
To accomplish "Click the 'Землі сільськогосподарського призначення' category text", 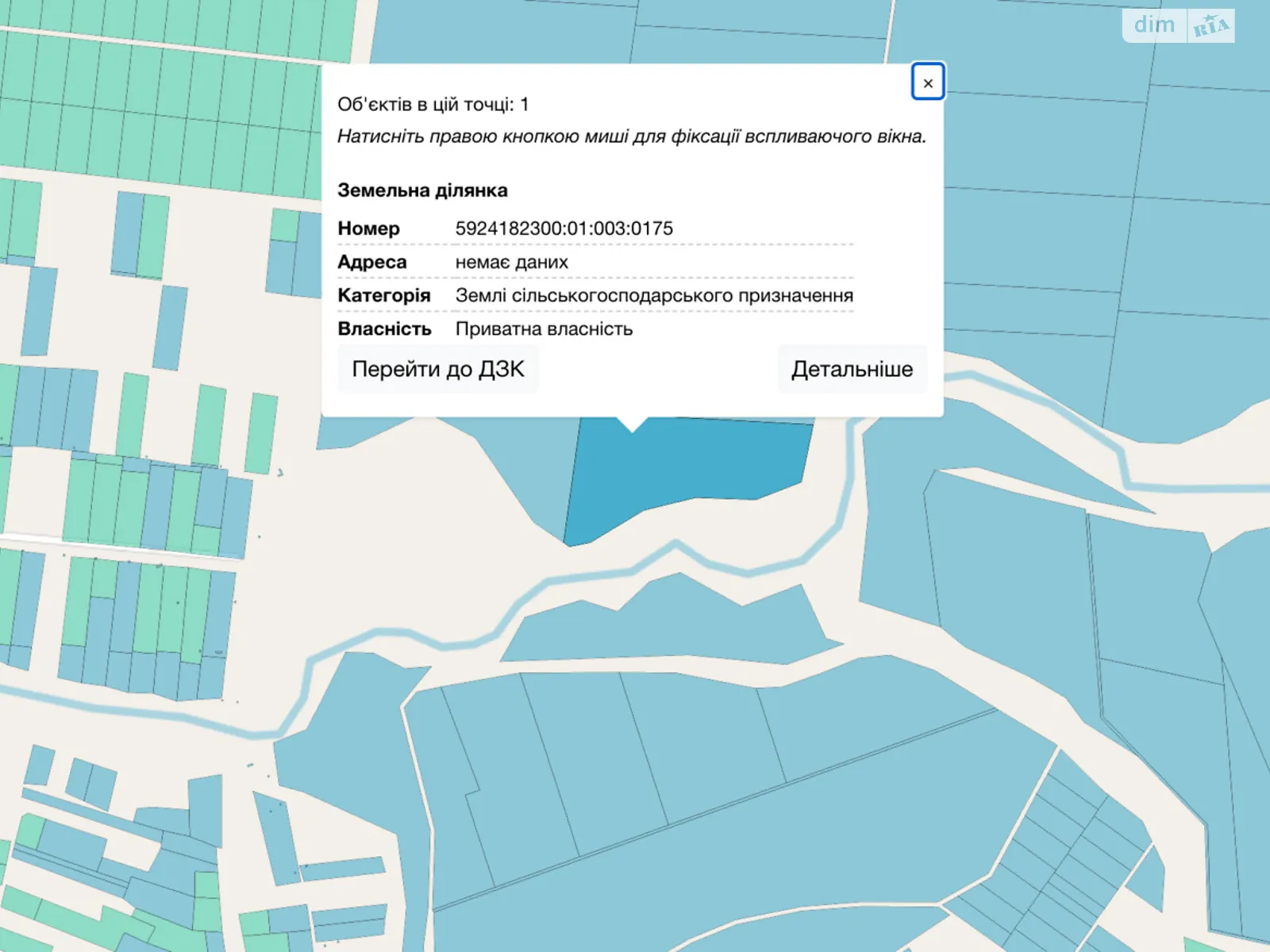I will coord(654,296).
